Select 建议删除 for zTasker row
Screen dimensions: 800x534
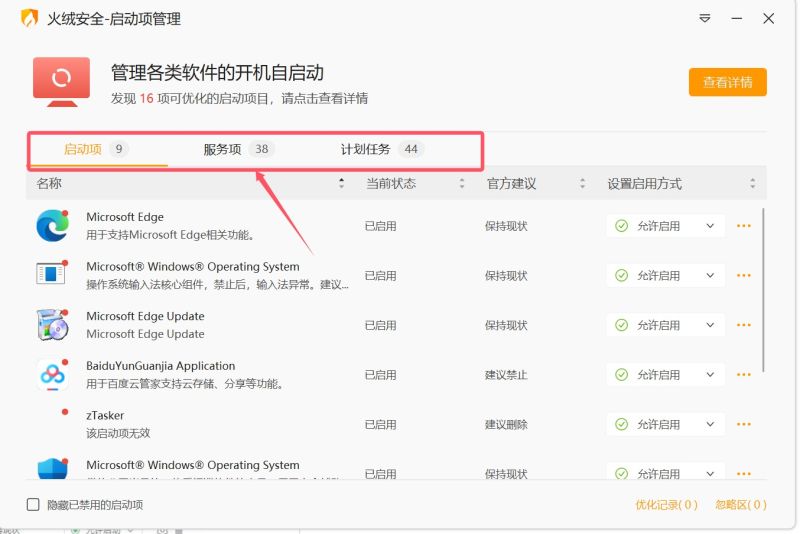tap(506, 424)
